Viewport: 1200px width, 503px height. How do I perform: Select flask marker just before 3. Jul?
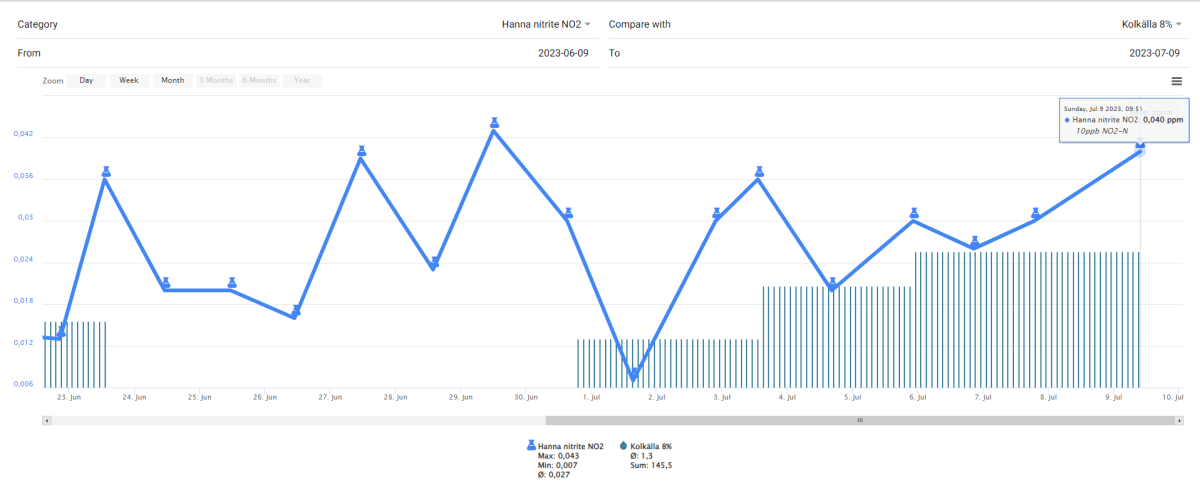[717, 213]
